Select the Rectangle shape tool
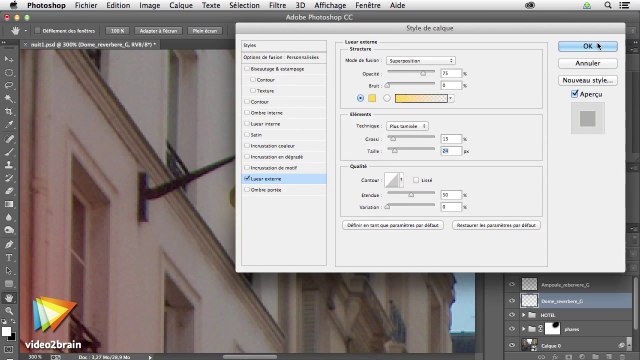Image resolution: width=640 pixels, height=360 pixels. (x=9, y=284)
